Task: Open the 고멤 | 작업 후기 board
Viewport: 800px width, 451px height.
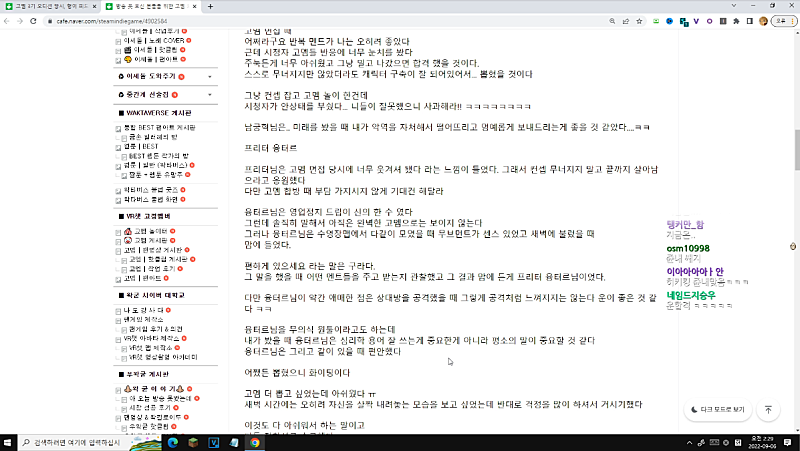Action: point(152,268)
